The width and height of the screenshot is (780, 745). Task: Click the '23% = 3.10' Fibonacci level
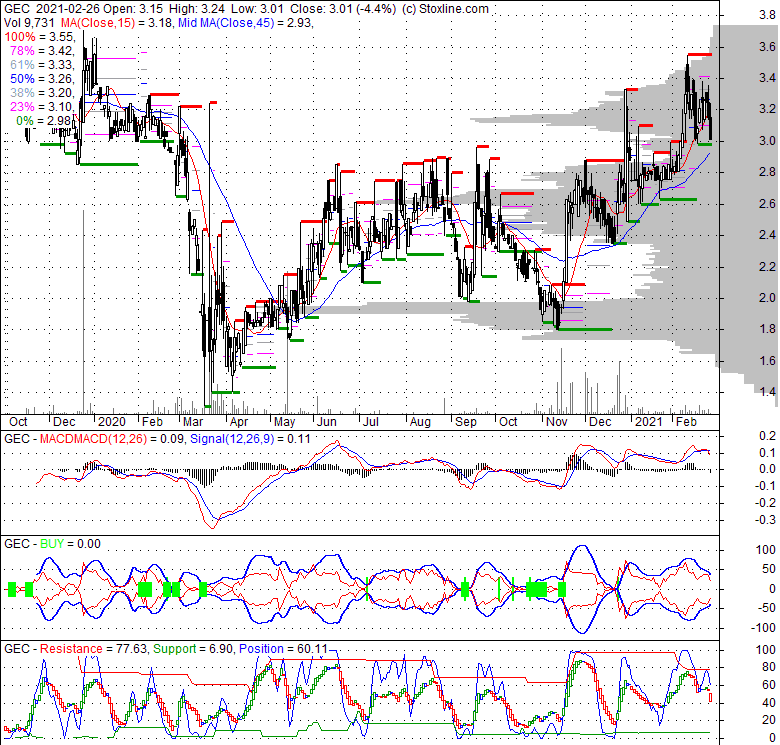tap(42, 106)
